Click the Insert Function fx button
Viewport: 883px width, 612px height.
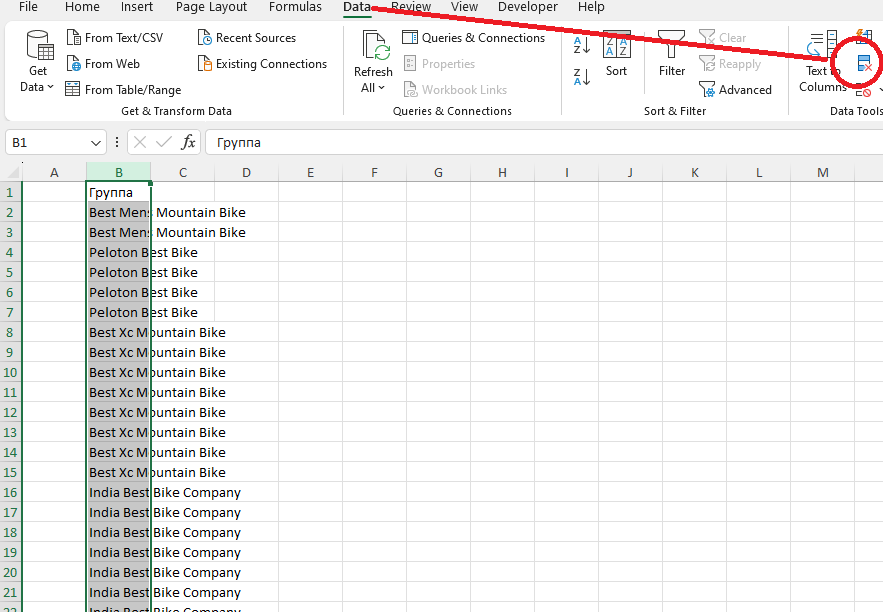click(189, 142)
